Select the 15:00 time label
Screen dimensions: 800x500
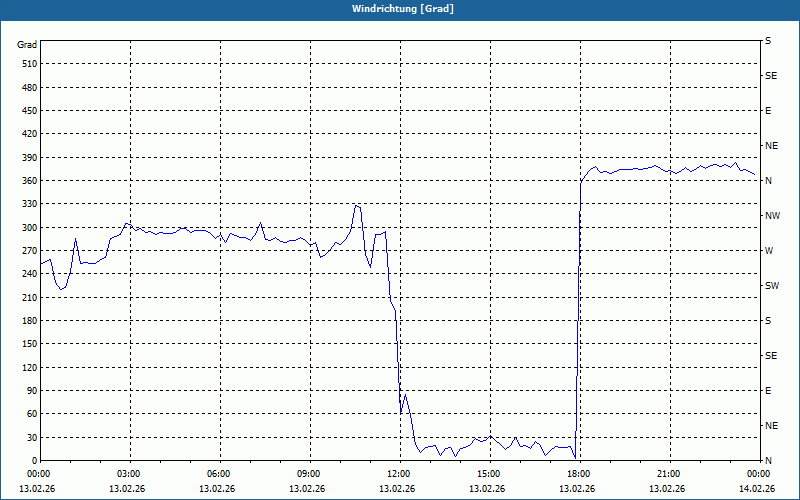click(487, 474)
